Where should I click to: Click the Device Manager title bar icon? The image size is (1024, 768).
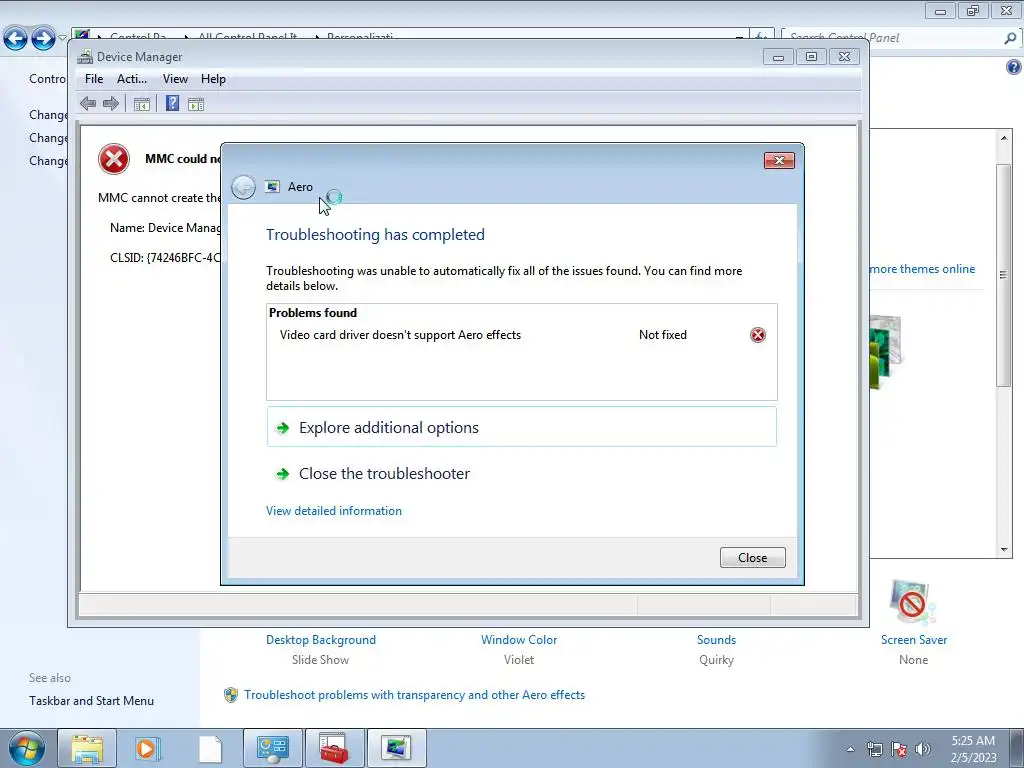(x=85, y=57)
